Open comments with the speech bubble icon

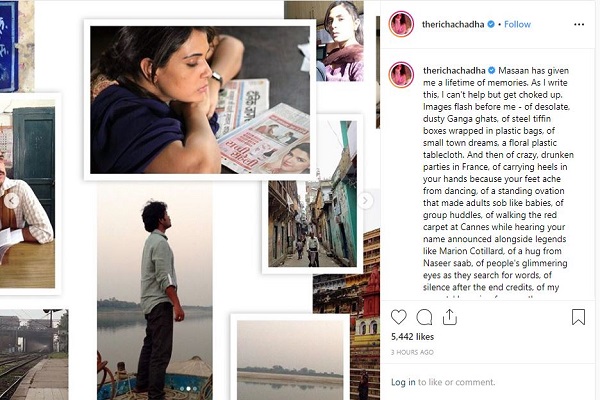pos(424,317)
